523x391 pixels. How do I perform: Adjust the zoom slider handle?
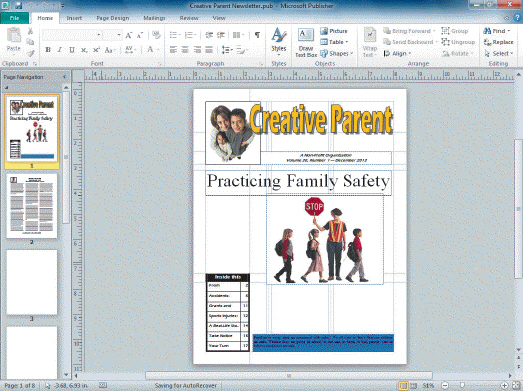click(x=462, y=386)
